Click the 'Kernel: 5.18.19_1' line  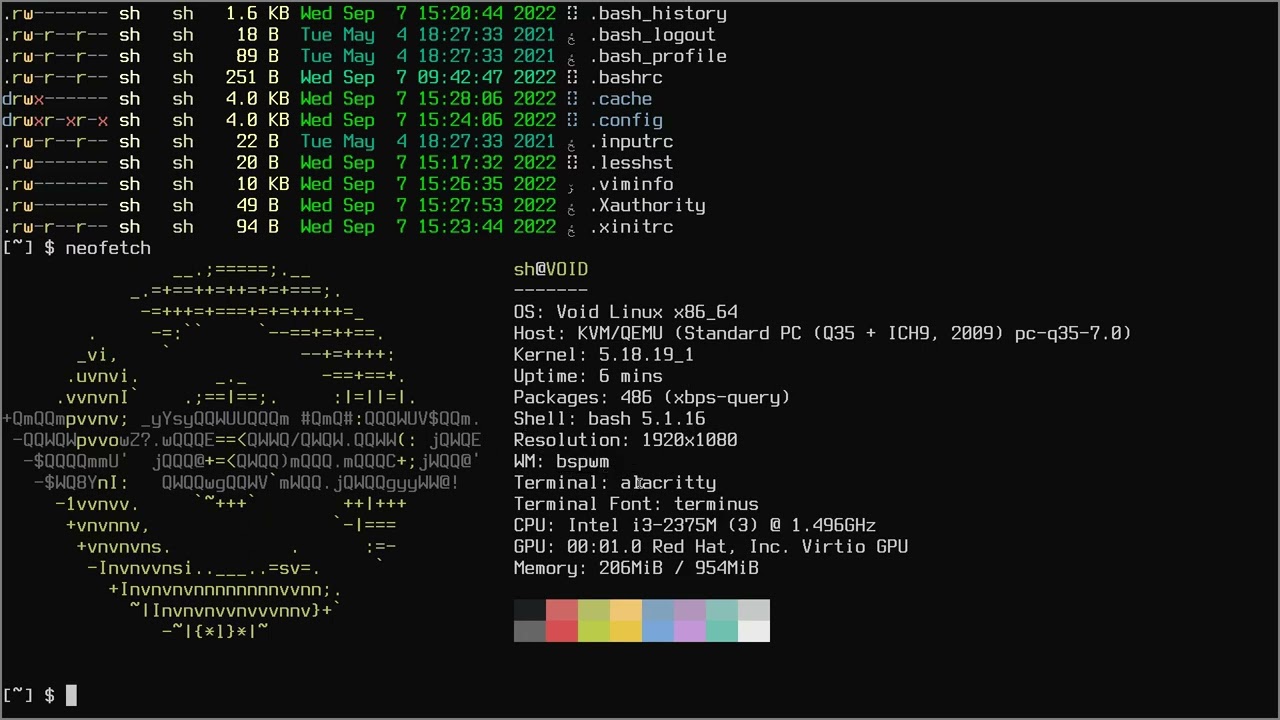click(x=604, y=355)
